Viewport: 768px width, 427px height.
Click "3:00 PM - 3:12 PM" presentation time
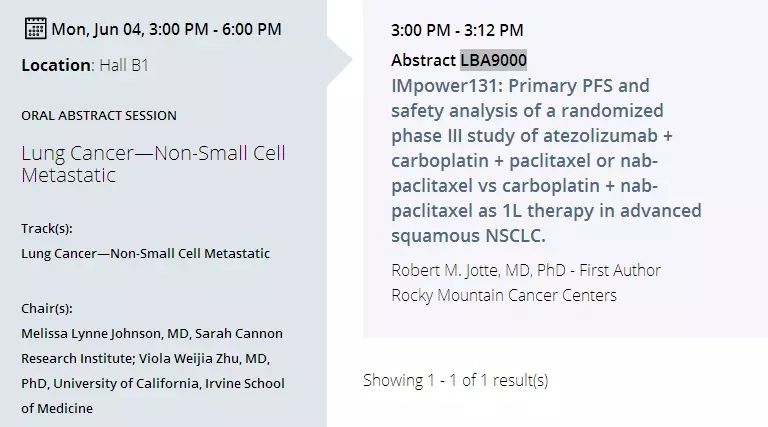point(457,31)
